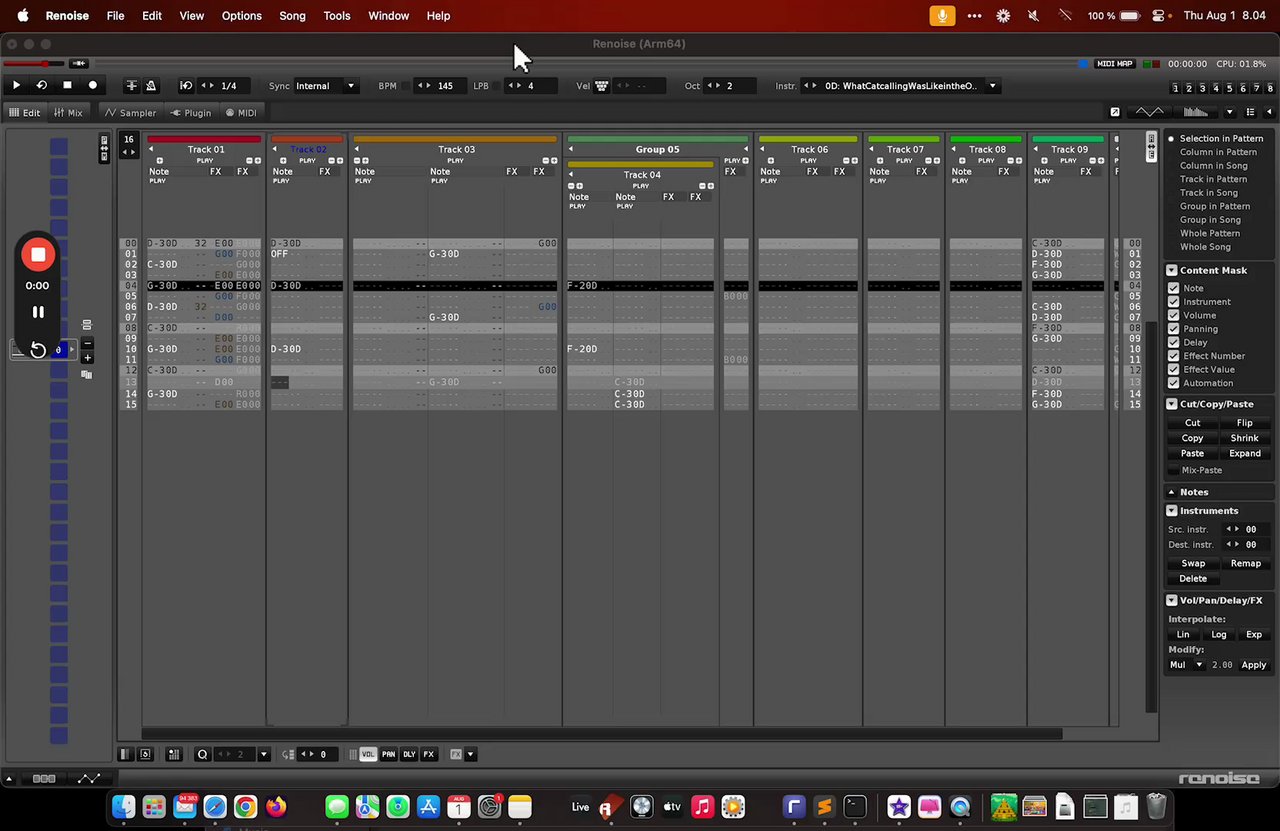Click the Track 03 orange color bar

[x=455, y=139]
